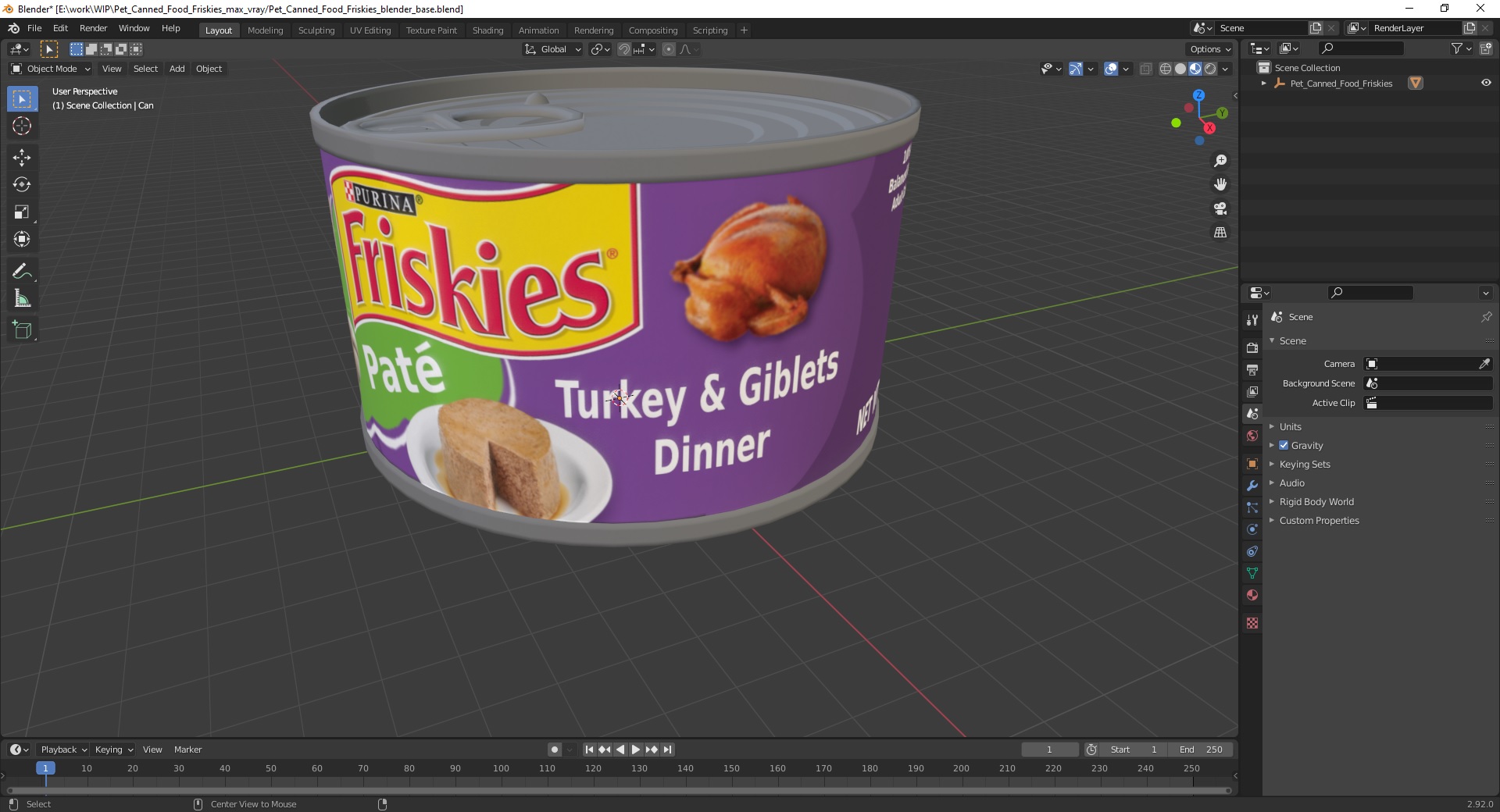This screenshot has height=812, width=1500.
Task: Open the Object Data properties tab
Action: pos(1252,573)
